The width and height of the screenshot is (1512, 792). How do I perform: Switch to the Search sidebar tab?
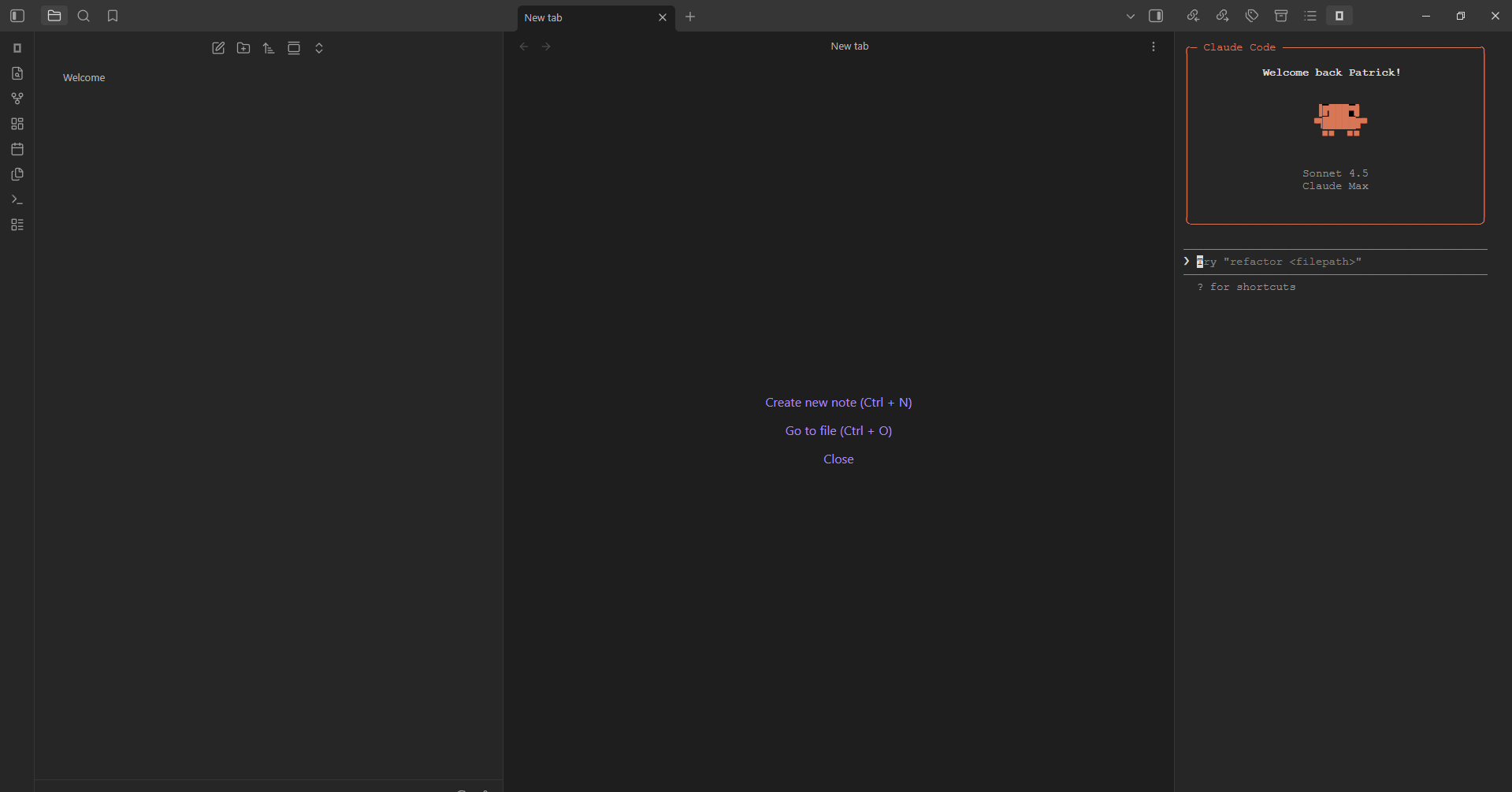pyautogui.click(x=84, y=16)
